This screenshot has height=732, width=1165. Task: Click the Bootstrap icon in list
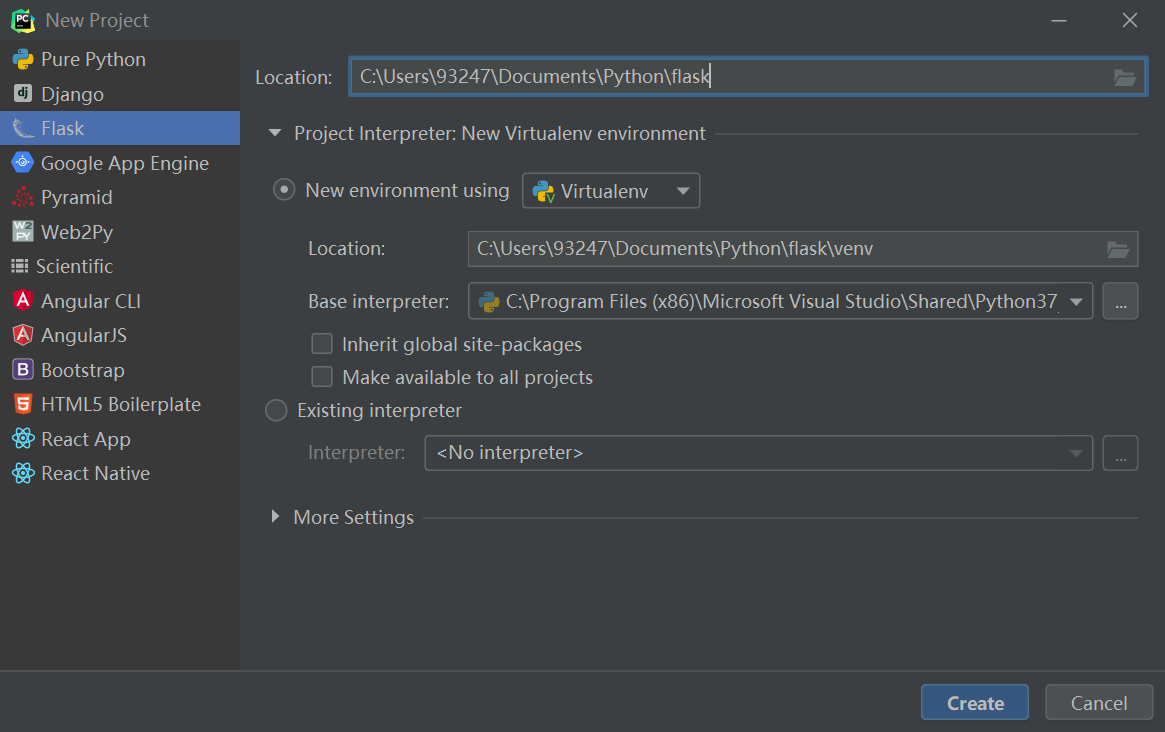pos(22,370)
